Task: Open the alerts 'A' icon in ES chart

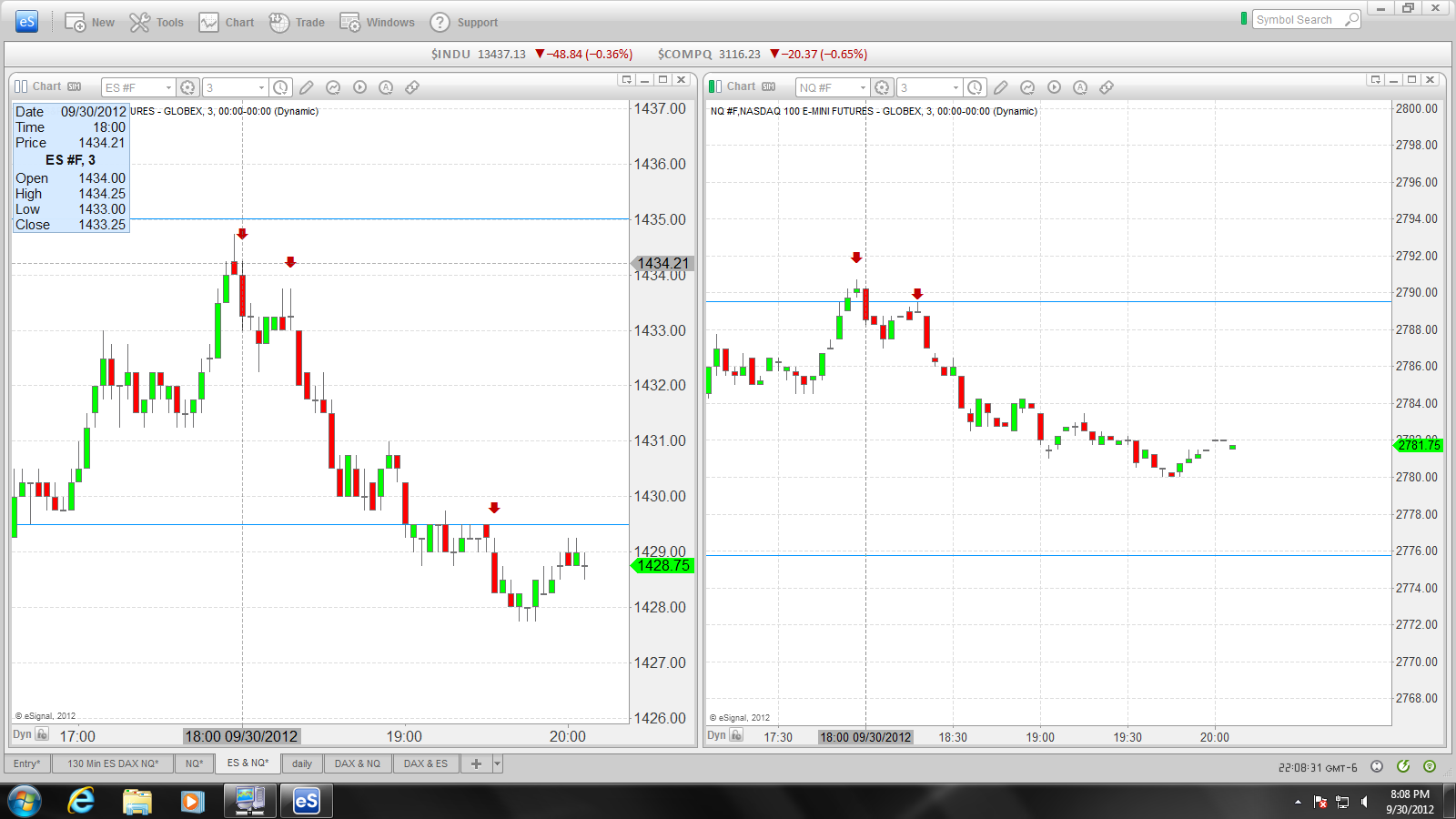Action: coord(386,87)
